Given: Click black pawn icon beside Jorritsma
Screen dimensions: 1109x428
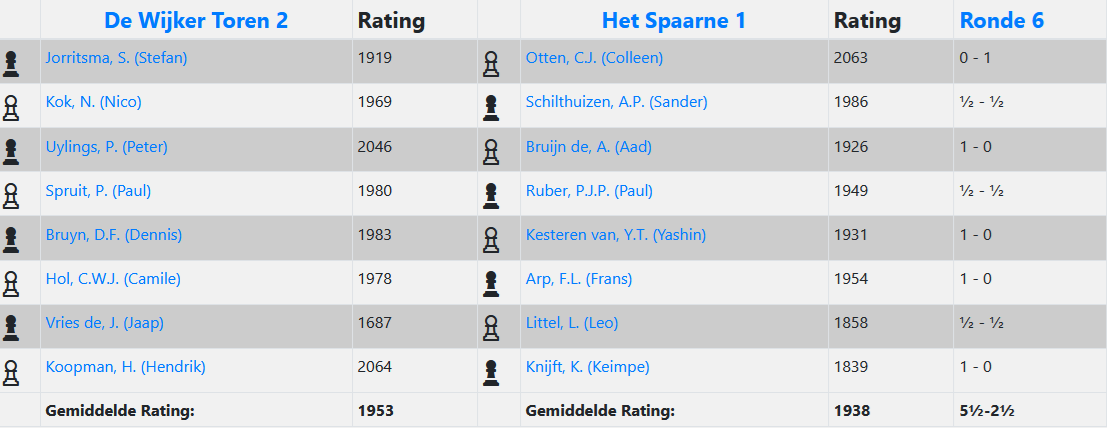Looking at the screenshot, I should (x=11, y=64).
